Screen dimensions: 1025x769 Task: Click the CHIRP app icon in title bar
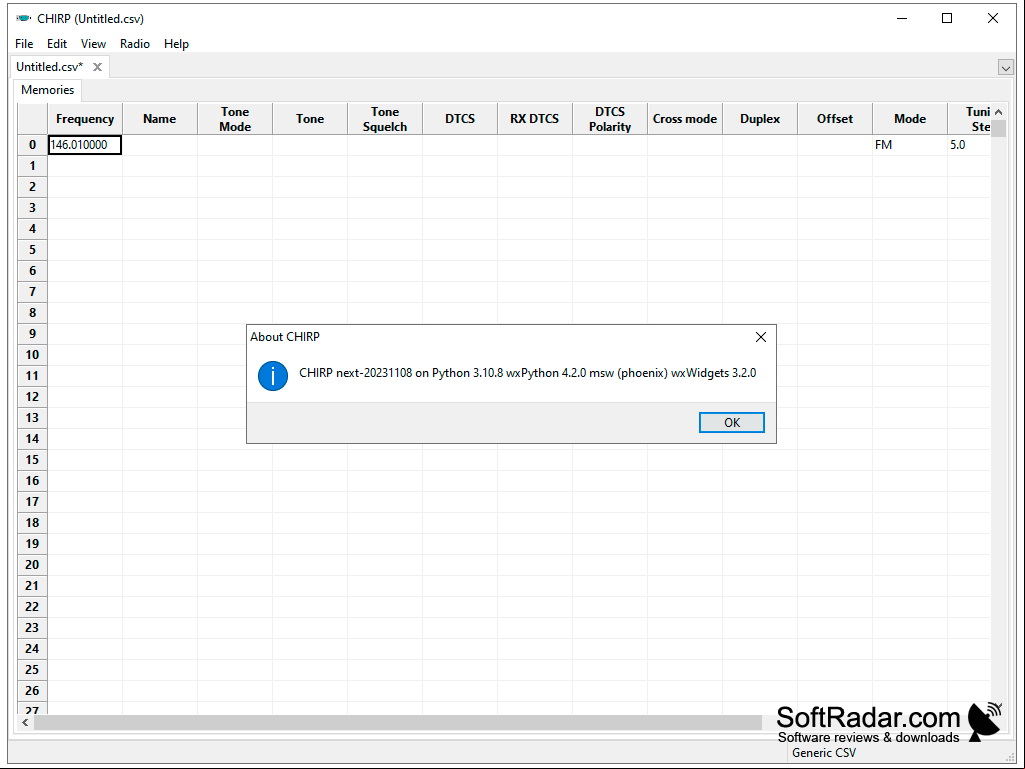coord(24,18)
